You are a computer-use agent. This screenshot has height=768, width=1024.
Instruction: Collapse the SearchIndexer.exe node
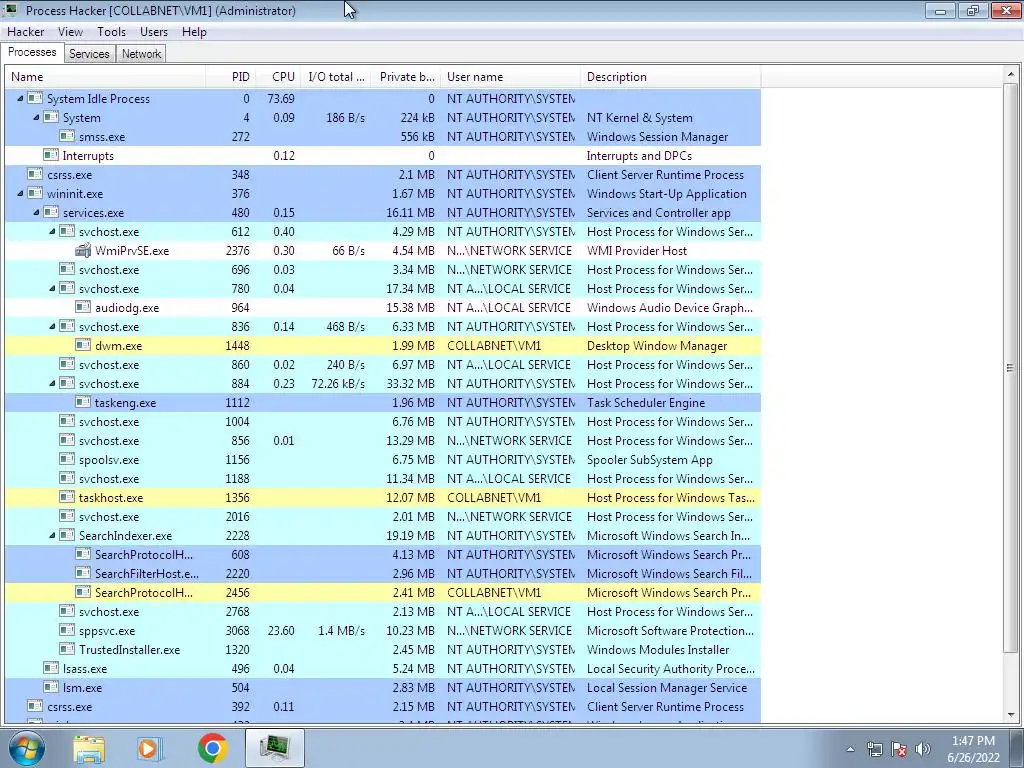coord(52,536)
